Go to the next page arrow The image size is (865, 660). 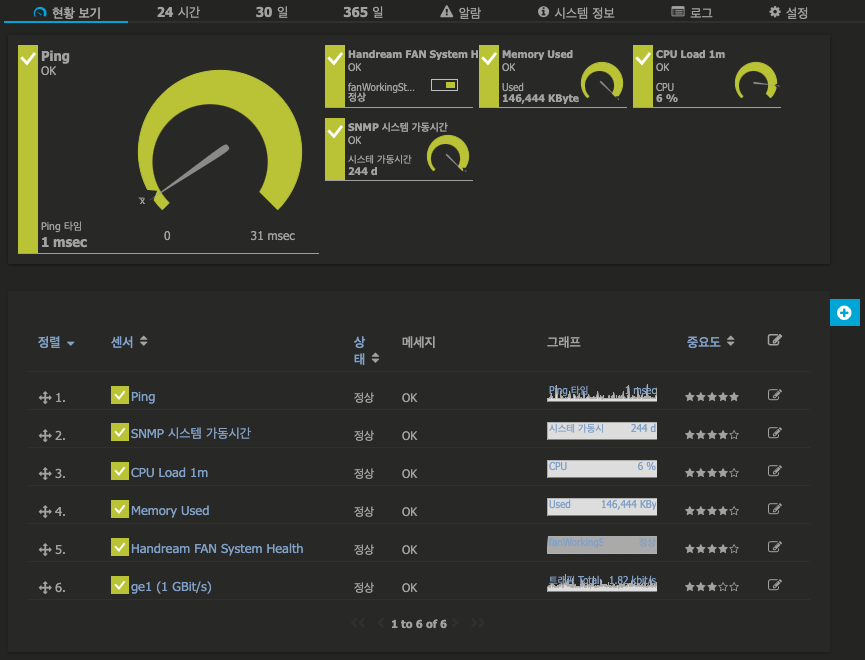click(455, 623)
